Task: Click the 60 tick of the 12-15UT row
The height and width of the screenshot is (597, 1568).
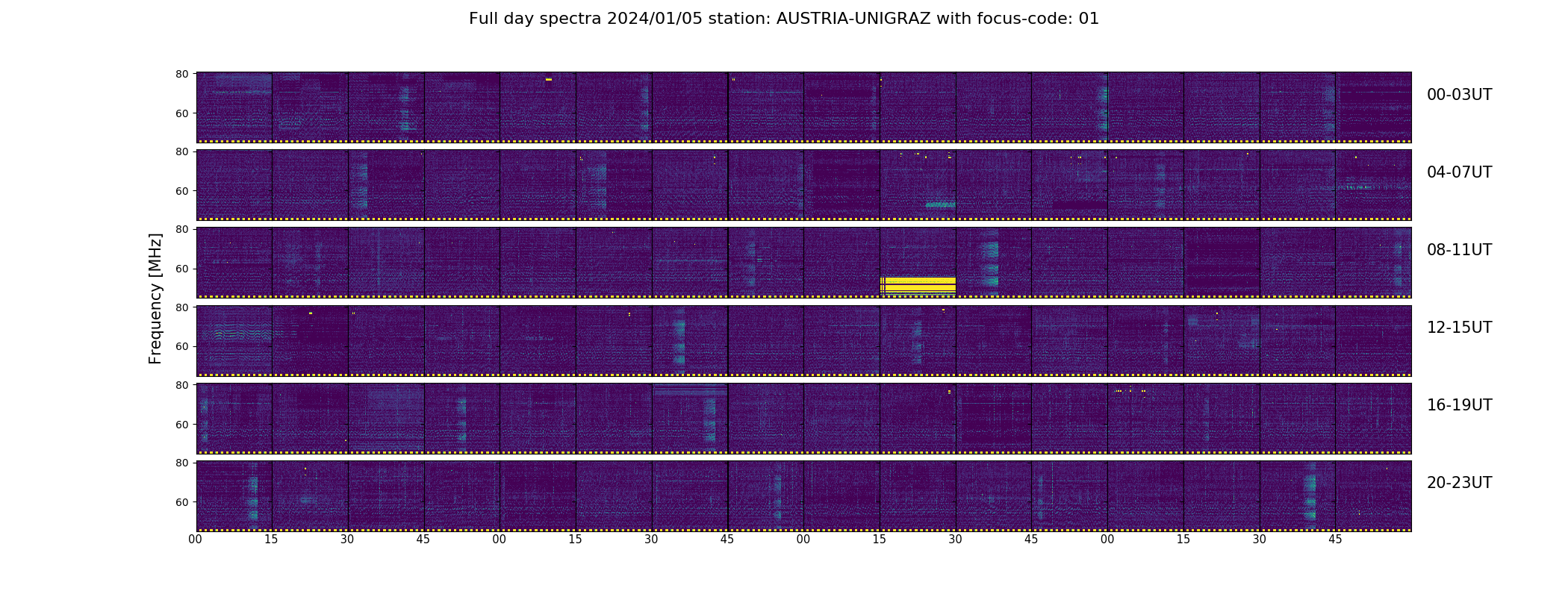Action: [x=181, y=346]
